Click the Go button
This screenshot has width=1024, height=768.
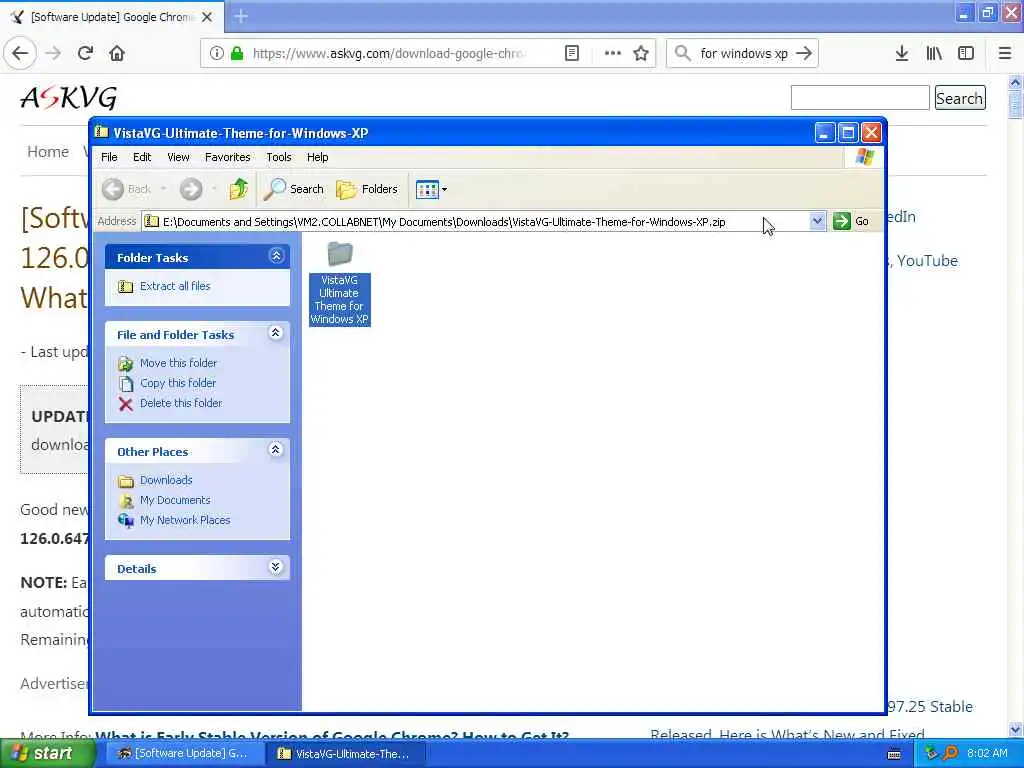pos(852,221)
